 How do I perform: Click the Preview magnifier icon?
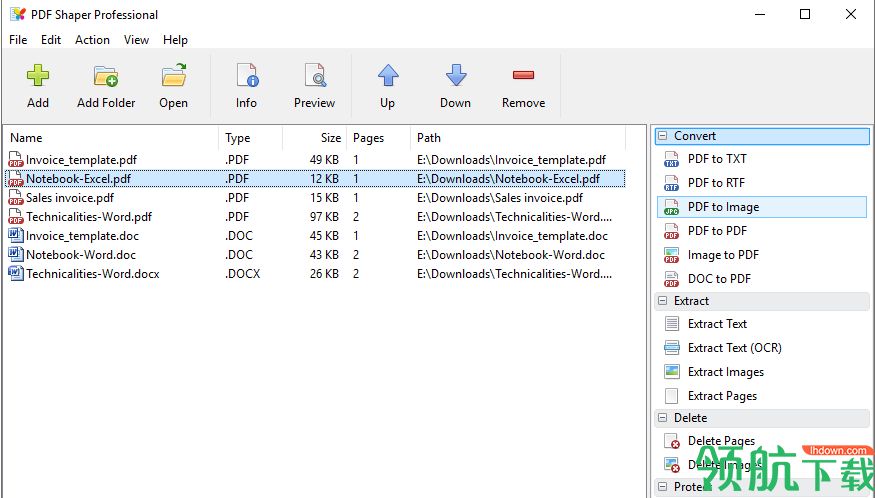(x=315, y=75)
